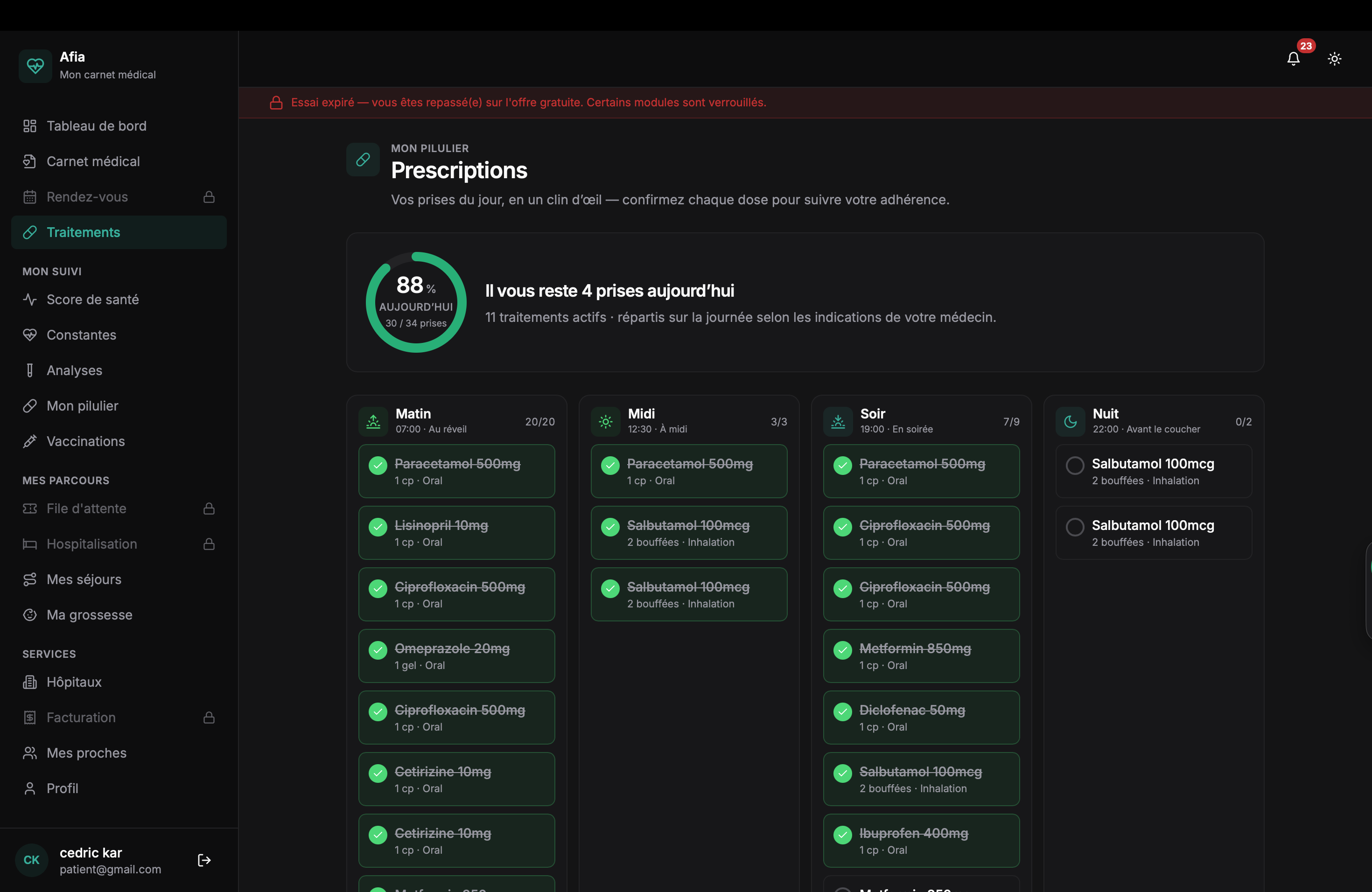The image size is (1372, 892).
Task: Open Hôpitaux under Services
Action: coord(119,682)
